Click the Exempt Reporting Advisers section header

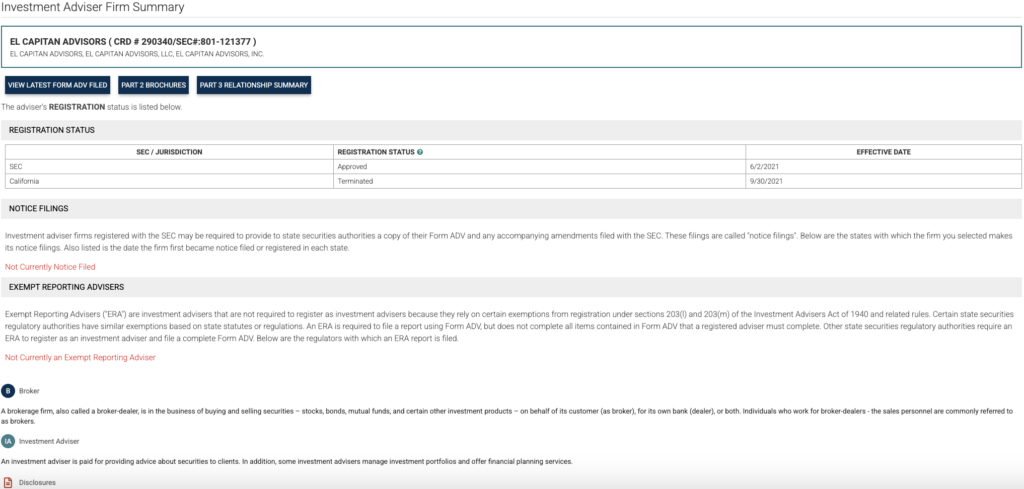tap(64, 287)
